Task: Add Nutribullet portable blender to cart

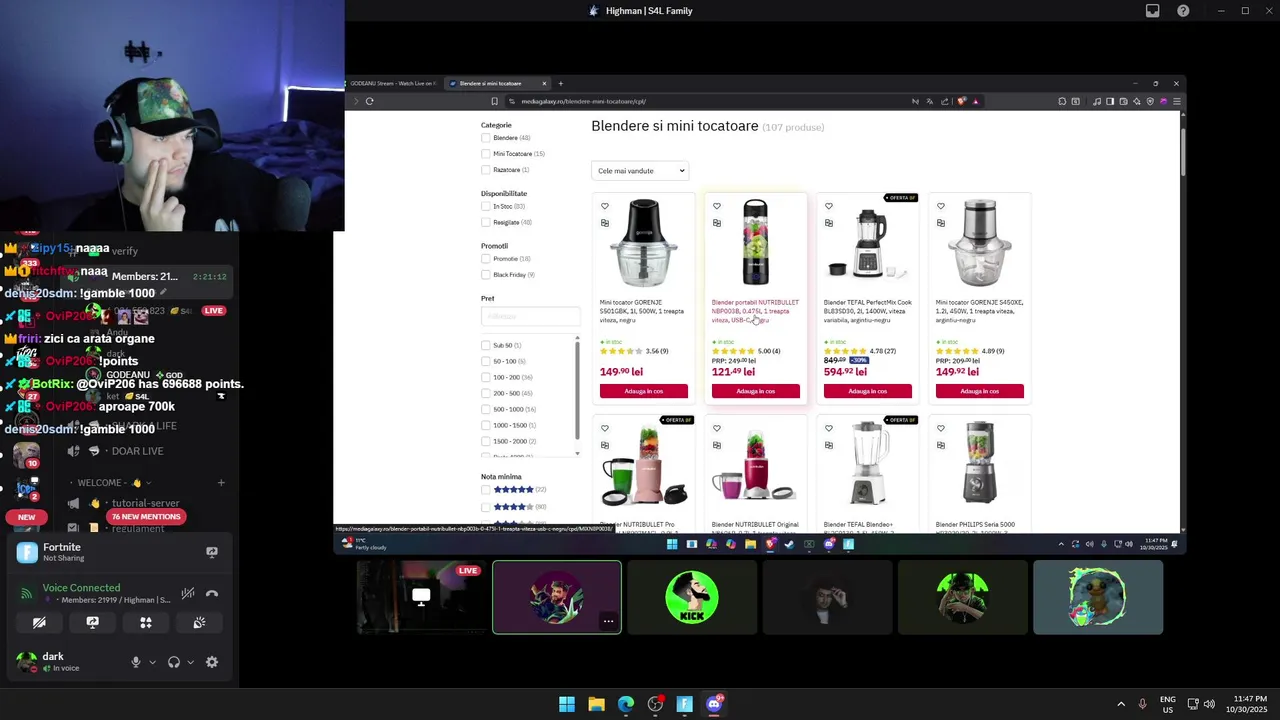Action: (756, 391)
